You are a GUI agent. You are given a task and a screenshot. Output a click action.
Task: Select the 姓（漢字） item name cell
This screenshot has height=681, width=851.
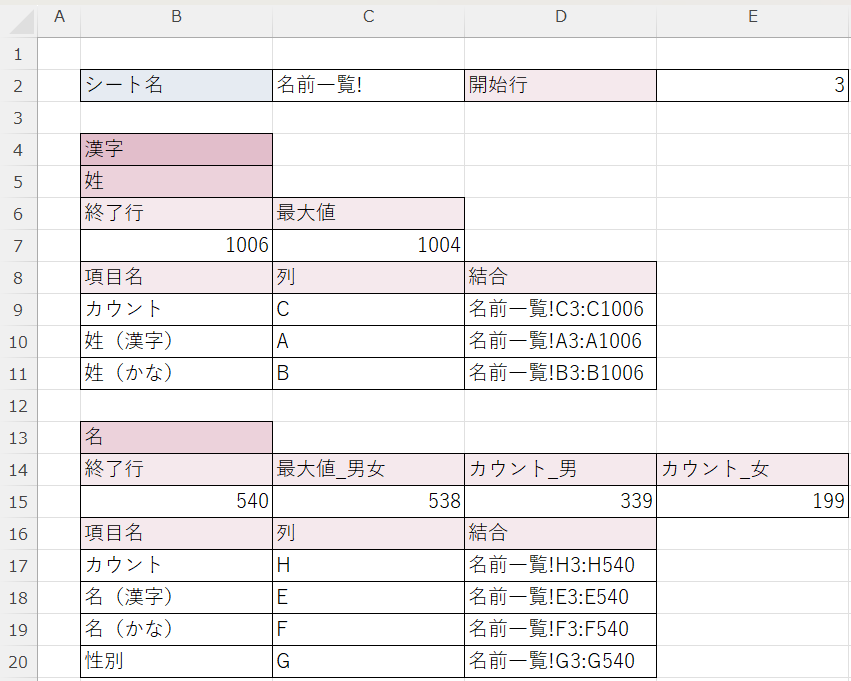176,341
